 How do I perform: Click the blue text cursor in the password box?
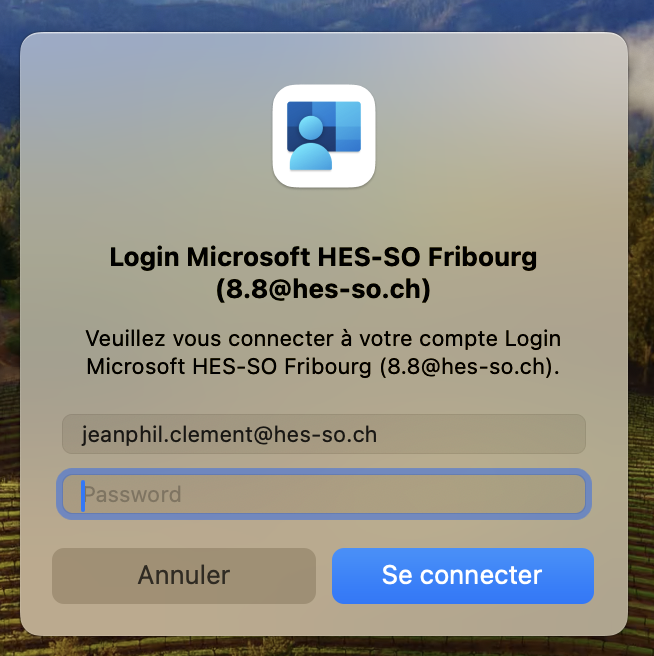83,495
